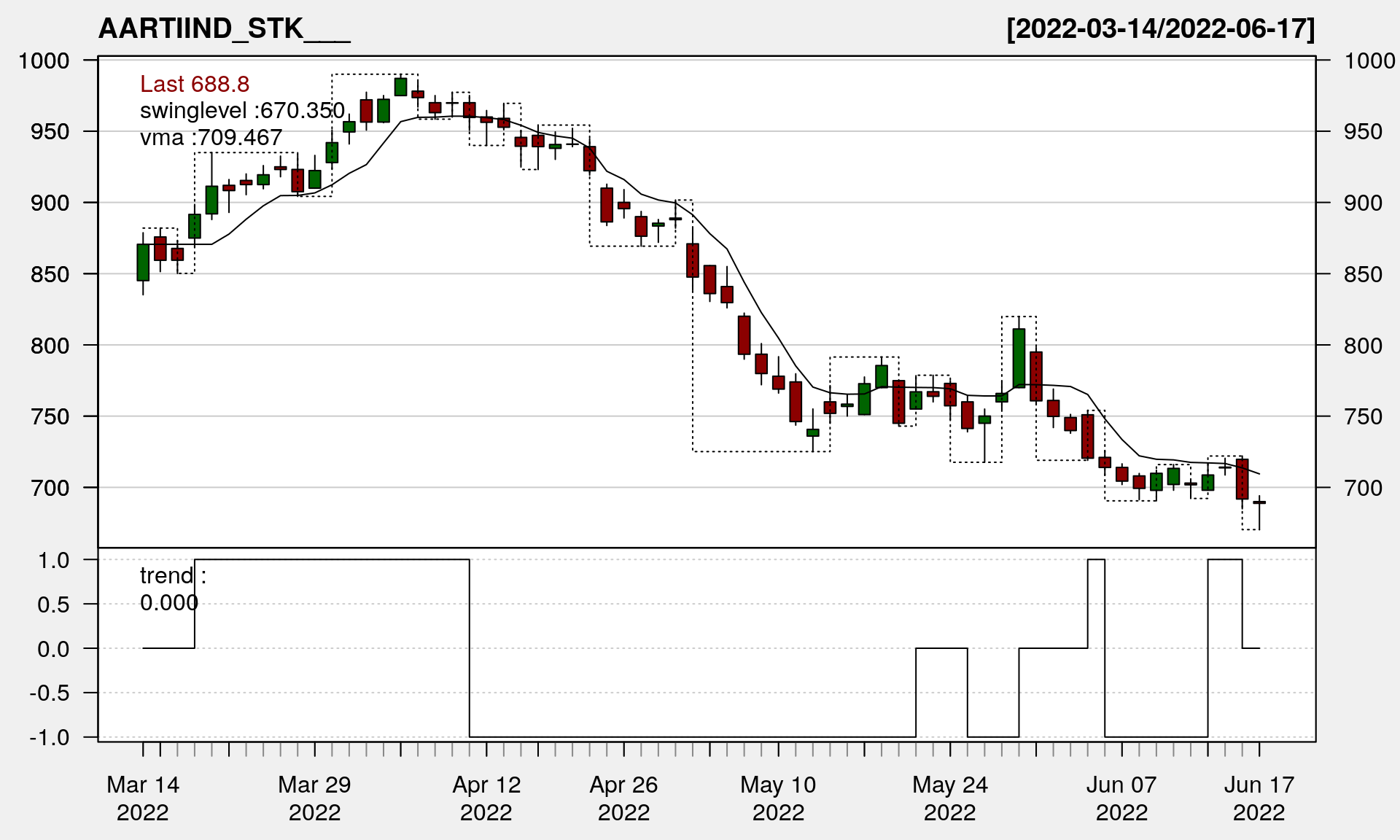Screen dimensions: 1400x840
Task: Click the vma 709.467 legend text
Action: (x=211, y=137)
